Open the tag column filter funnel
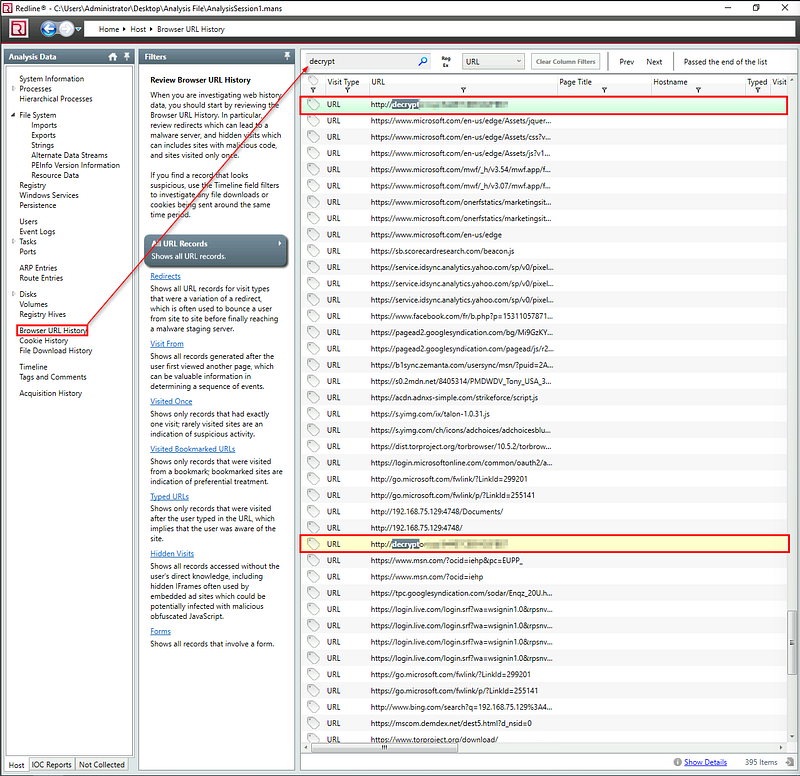Image resolution: width=800 pixels, height=776 pixels. pyautogui.click(x=313, y=90)
